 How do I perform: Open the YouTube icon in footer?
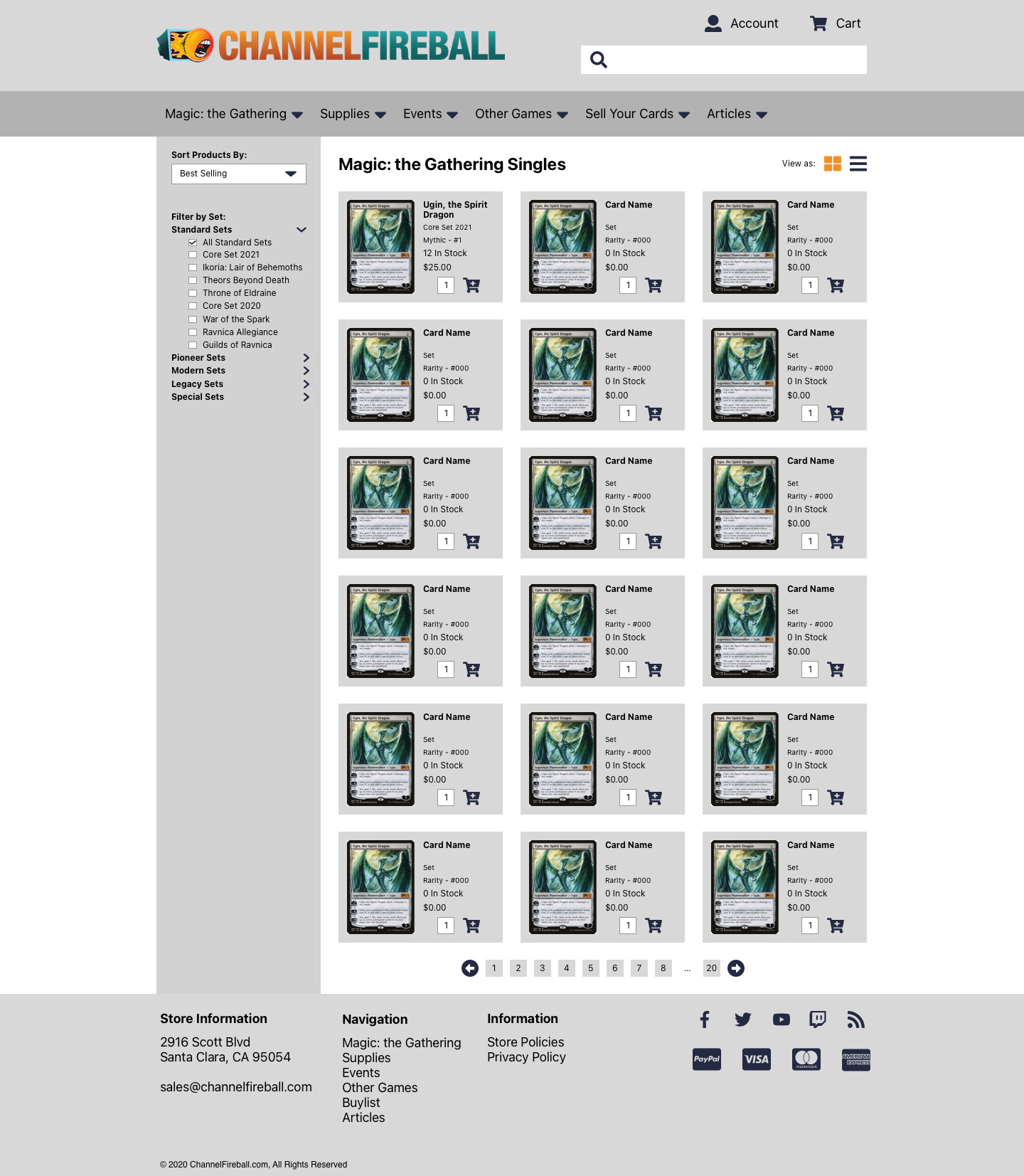click(782, 1019)
